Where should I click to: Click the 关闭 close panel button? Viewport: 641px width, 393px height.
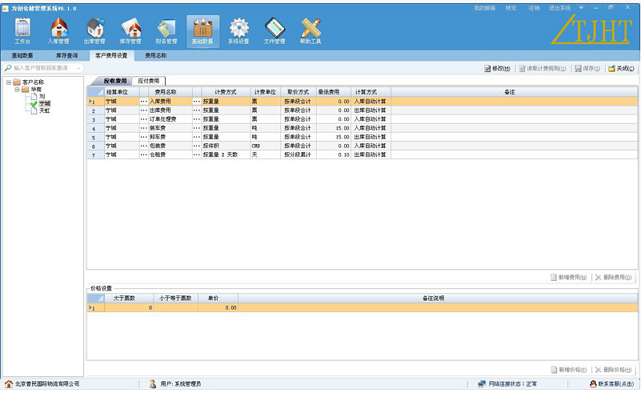click(621, 68)
